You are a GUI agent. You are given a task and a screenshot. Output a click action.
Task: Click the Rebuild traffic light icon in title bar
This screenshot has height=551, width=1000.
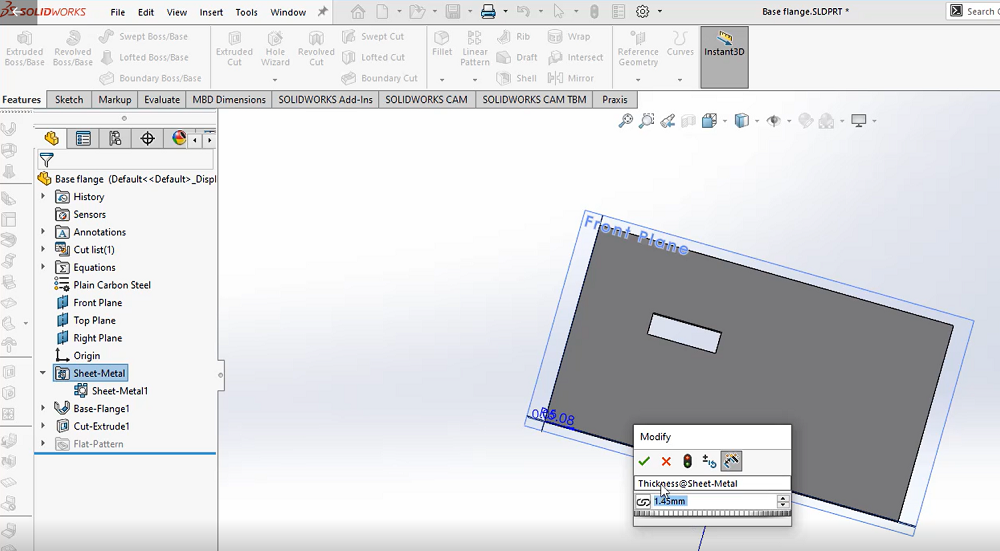(594, 11)
